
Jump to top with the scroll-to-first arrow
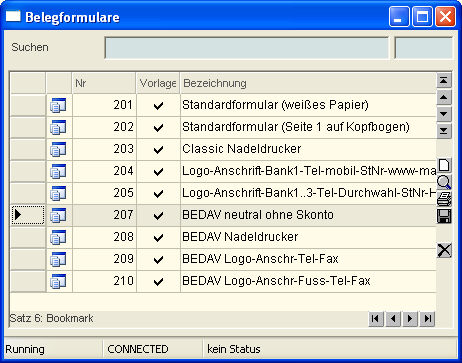pyautogui.click(x=444, y=80)
